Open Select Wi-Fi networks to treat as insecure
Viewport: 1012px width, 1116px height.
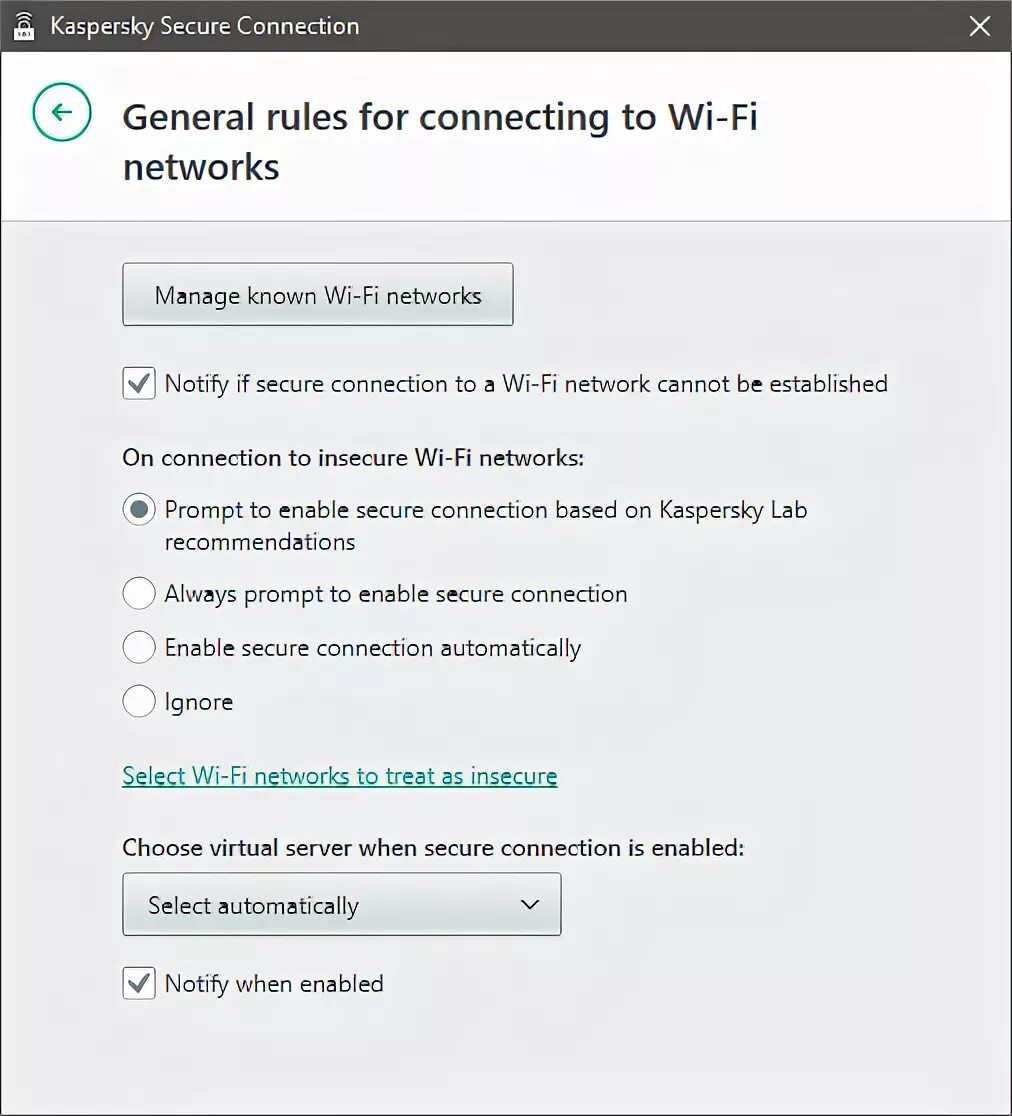pyautogui.click(x=339, y=776)
